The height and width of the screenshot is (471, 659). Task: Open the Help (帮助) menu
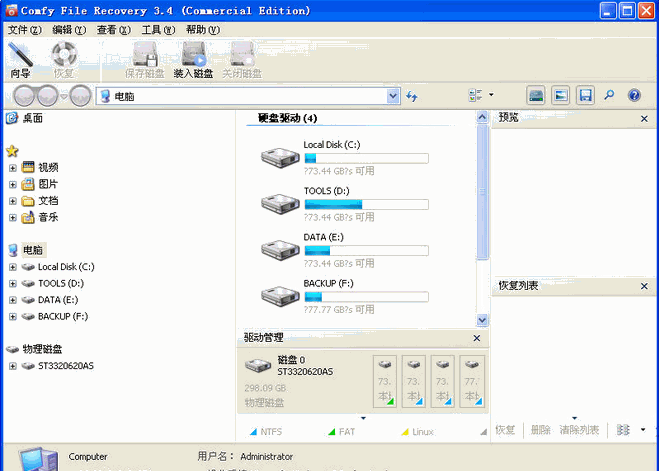tap(203, 30)
